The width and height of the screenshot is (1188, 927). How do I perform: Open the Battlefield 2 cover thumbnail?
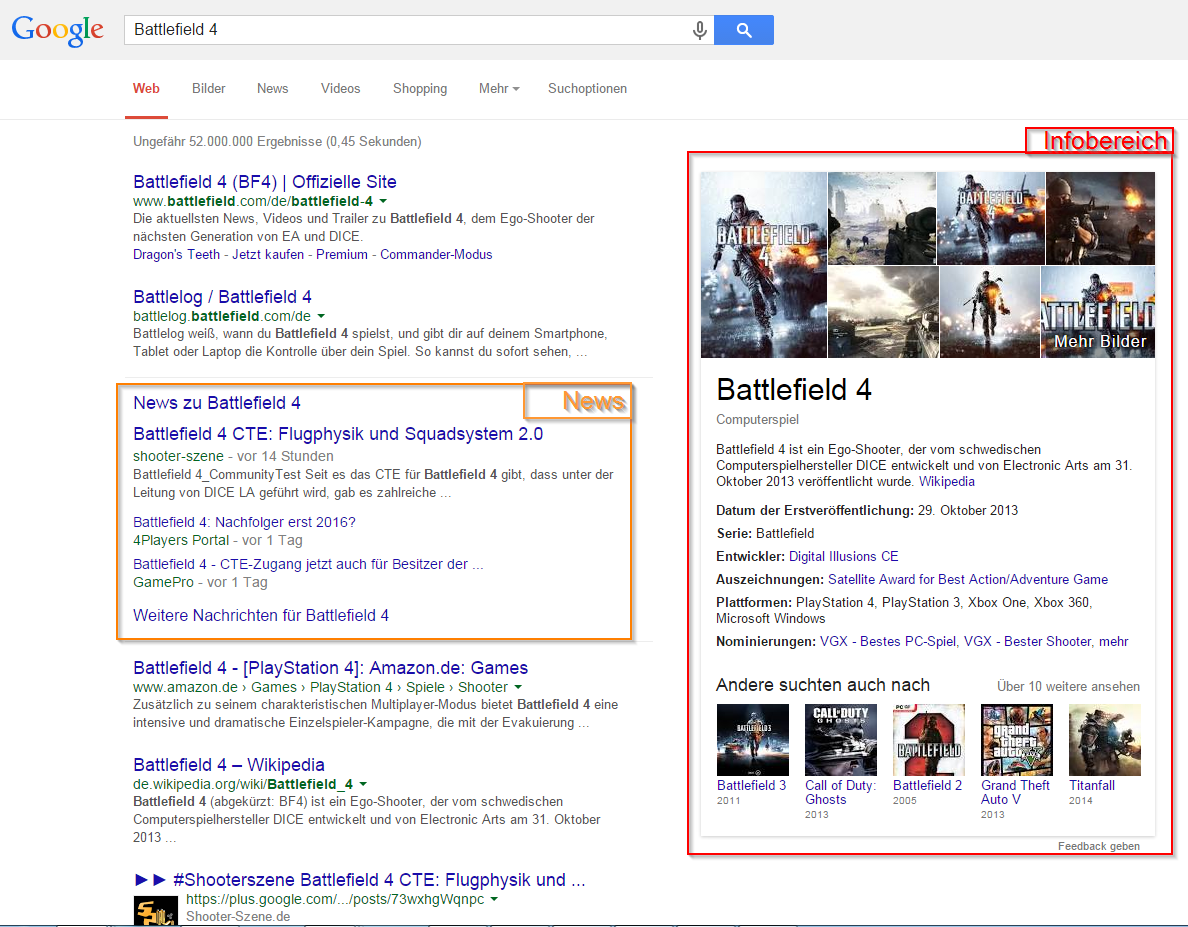[929, 740]
